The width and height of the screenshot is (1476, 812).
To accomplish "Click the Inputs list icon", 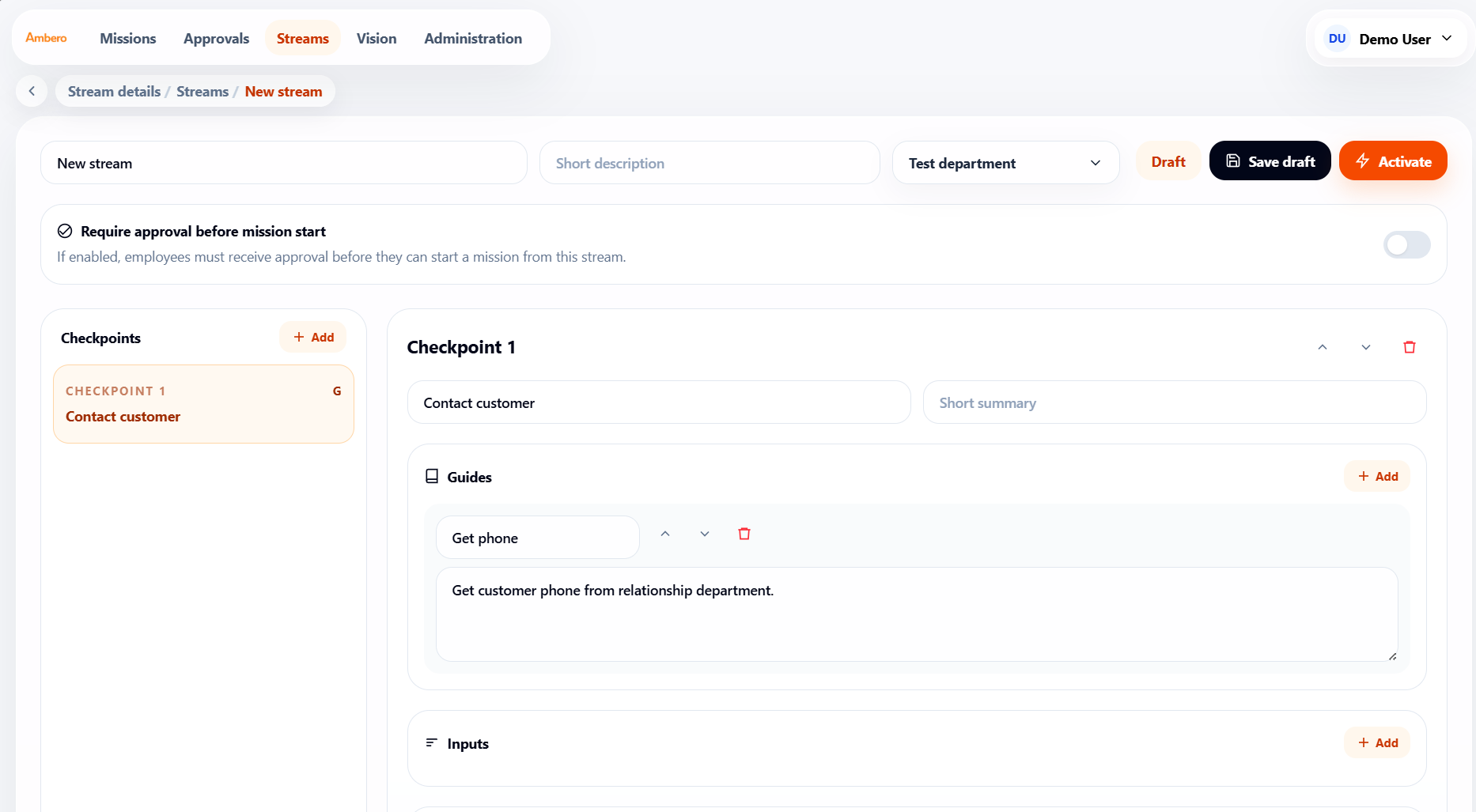I will click(432, 742).
